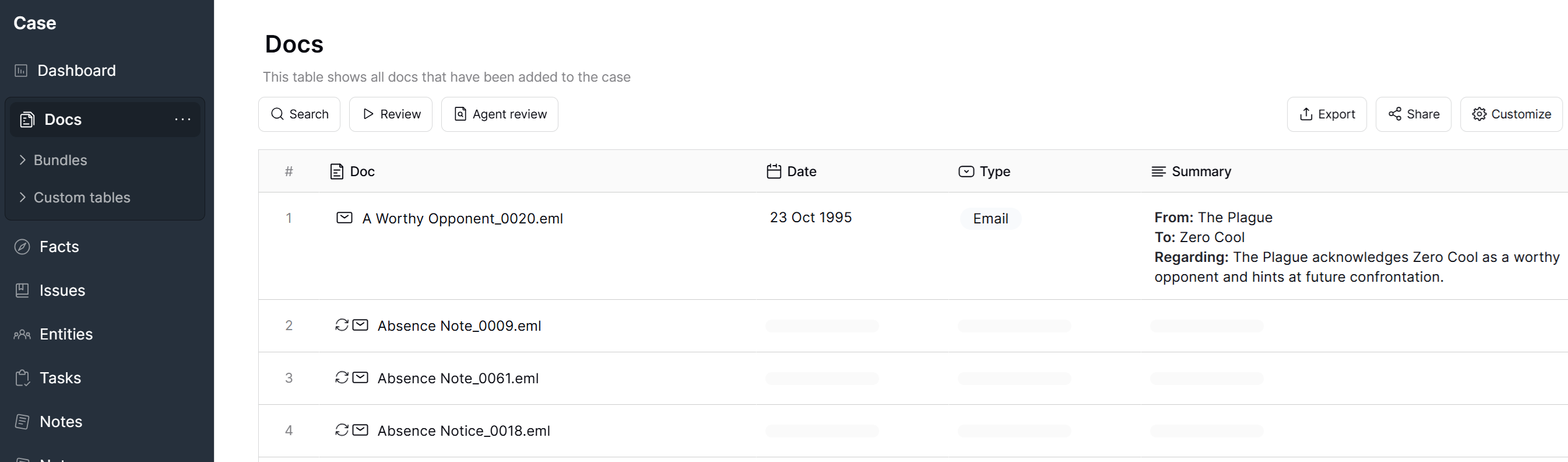Click the envelope icon for Absence Note_0061.eml
The width and height of the screenshot is (1568, 462).
360,377
